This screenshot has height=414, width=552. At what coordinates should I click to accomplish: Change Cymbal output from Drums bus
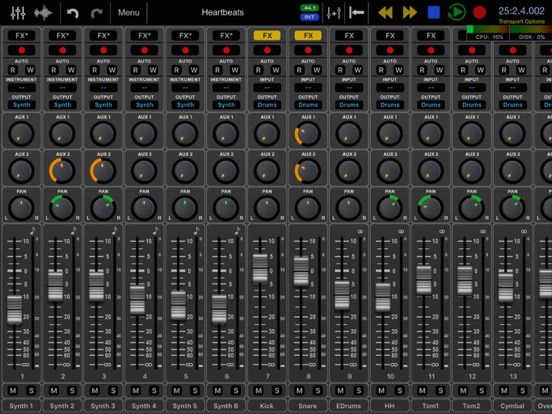pyautogui.click(x=513, y=105)
